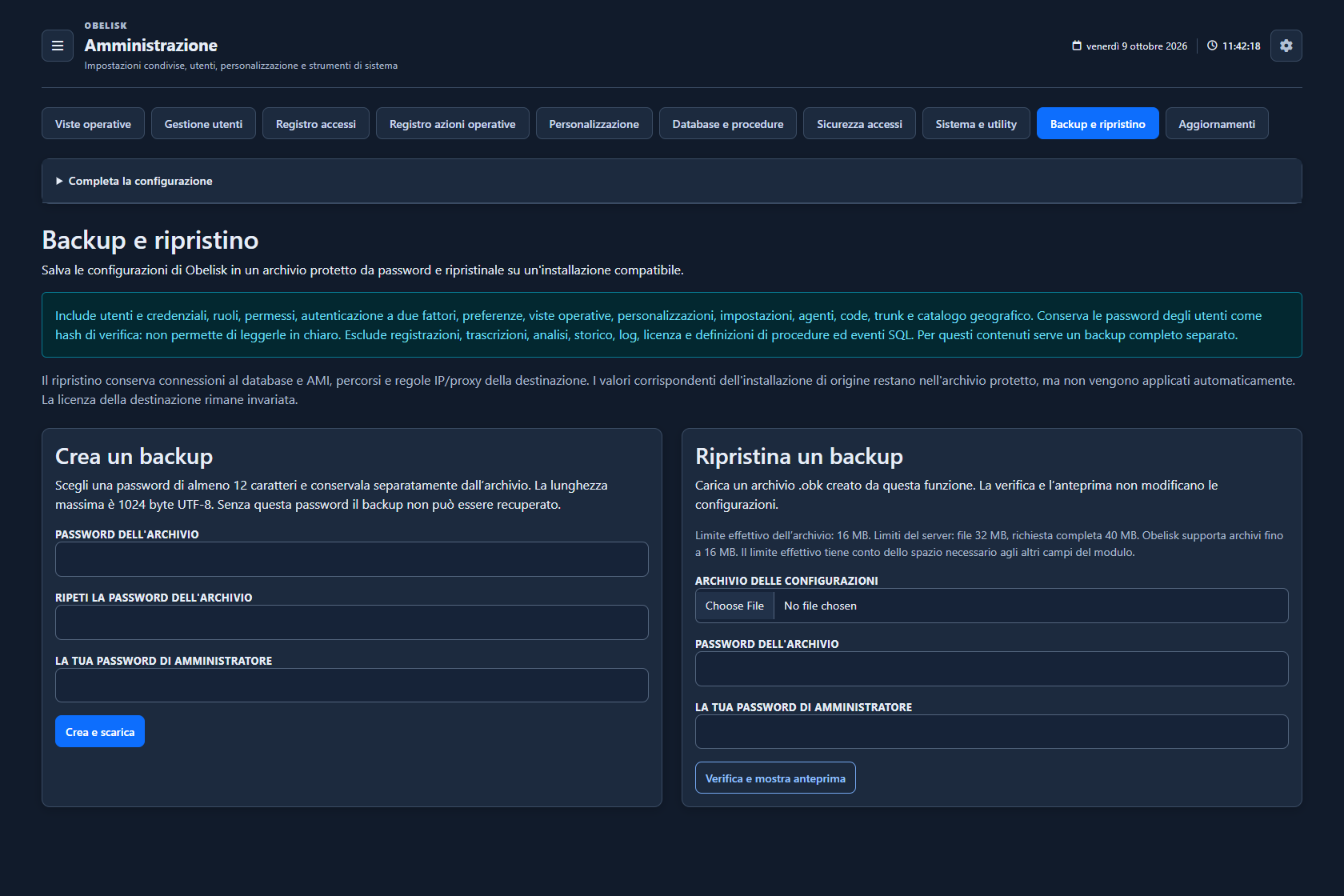Click the date 'venerdì 9 ottobre 2026'

coord(1137,46)
